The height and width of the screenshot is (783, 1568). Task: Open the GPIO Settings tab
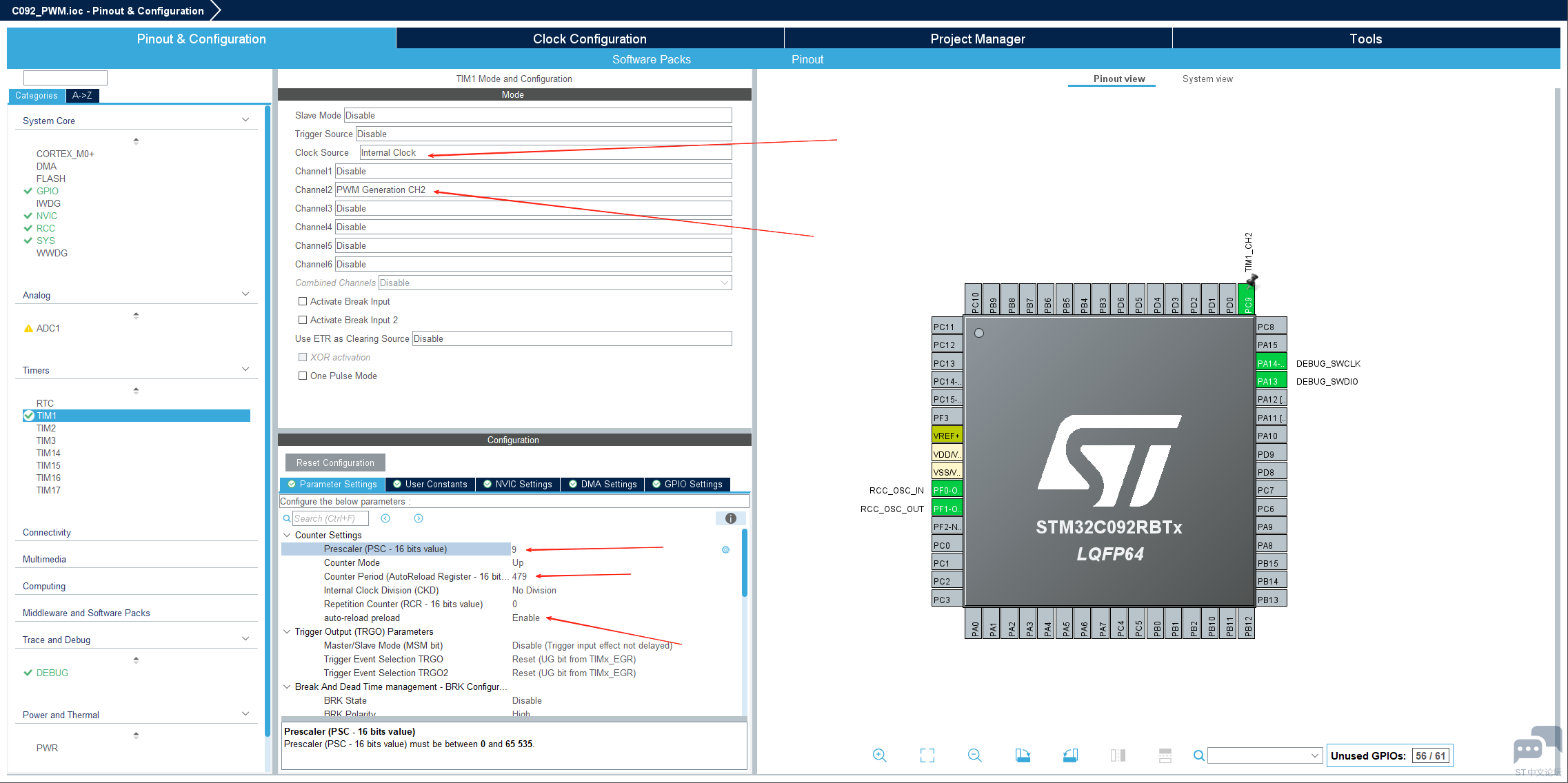click(x=687, y=484)
